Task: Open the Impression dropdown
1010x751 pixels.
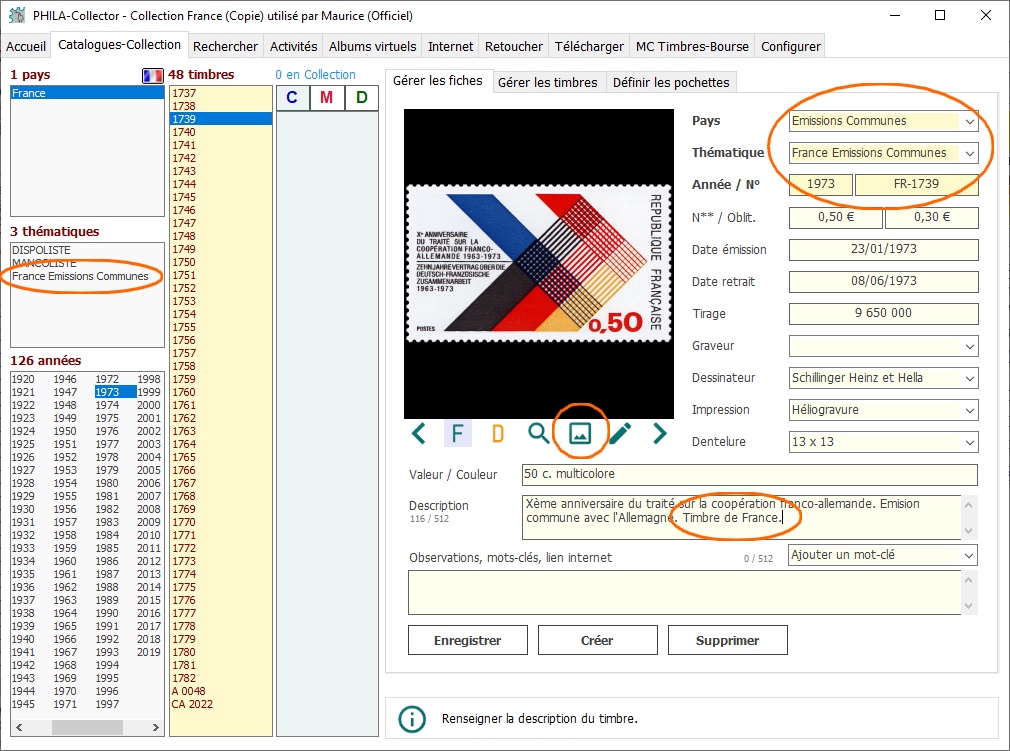Action: coord(969,410)
